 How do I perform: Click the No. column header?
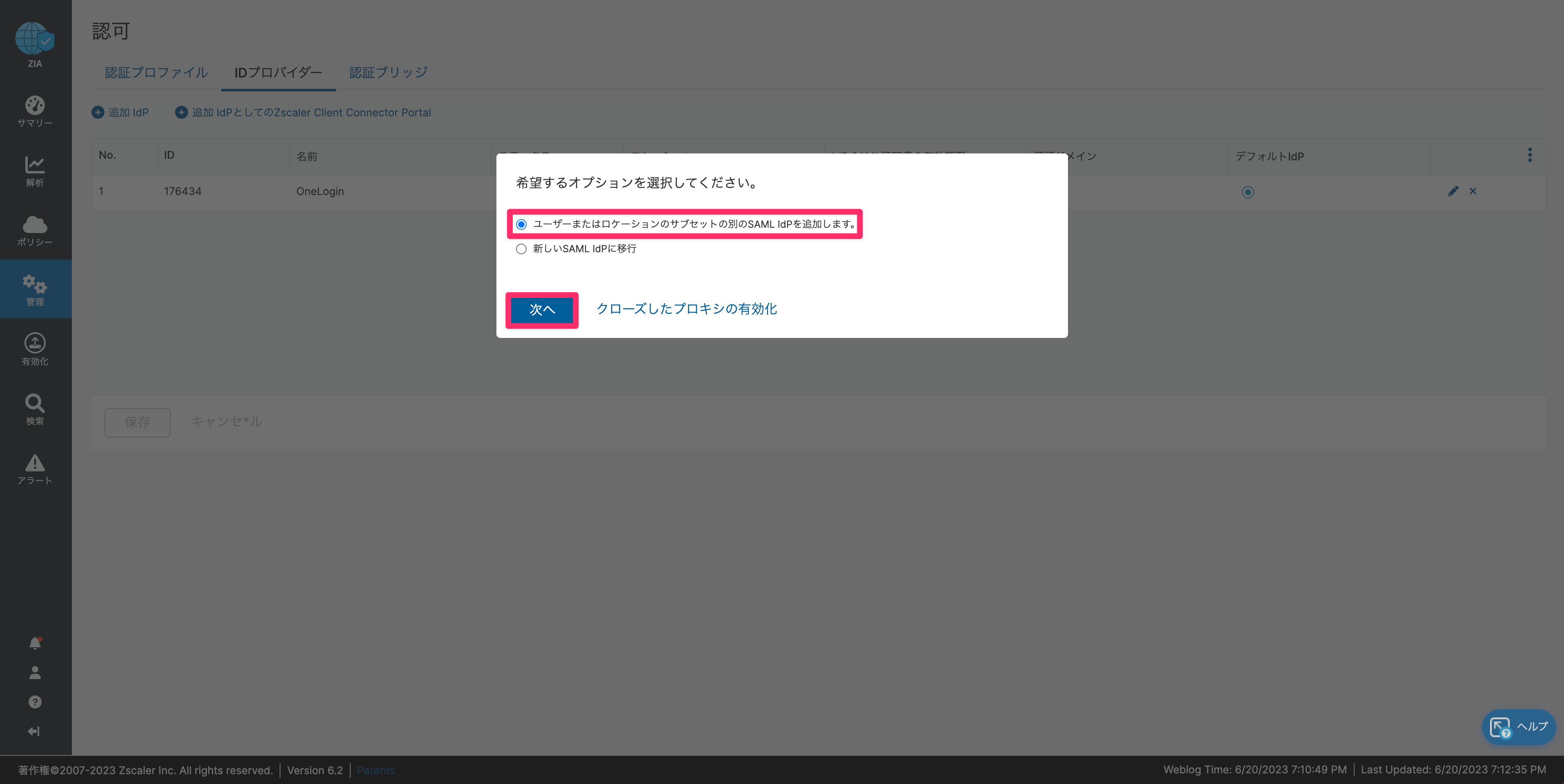[107, 155]
